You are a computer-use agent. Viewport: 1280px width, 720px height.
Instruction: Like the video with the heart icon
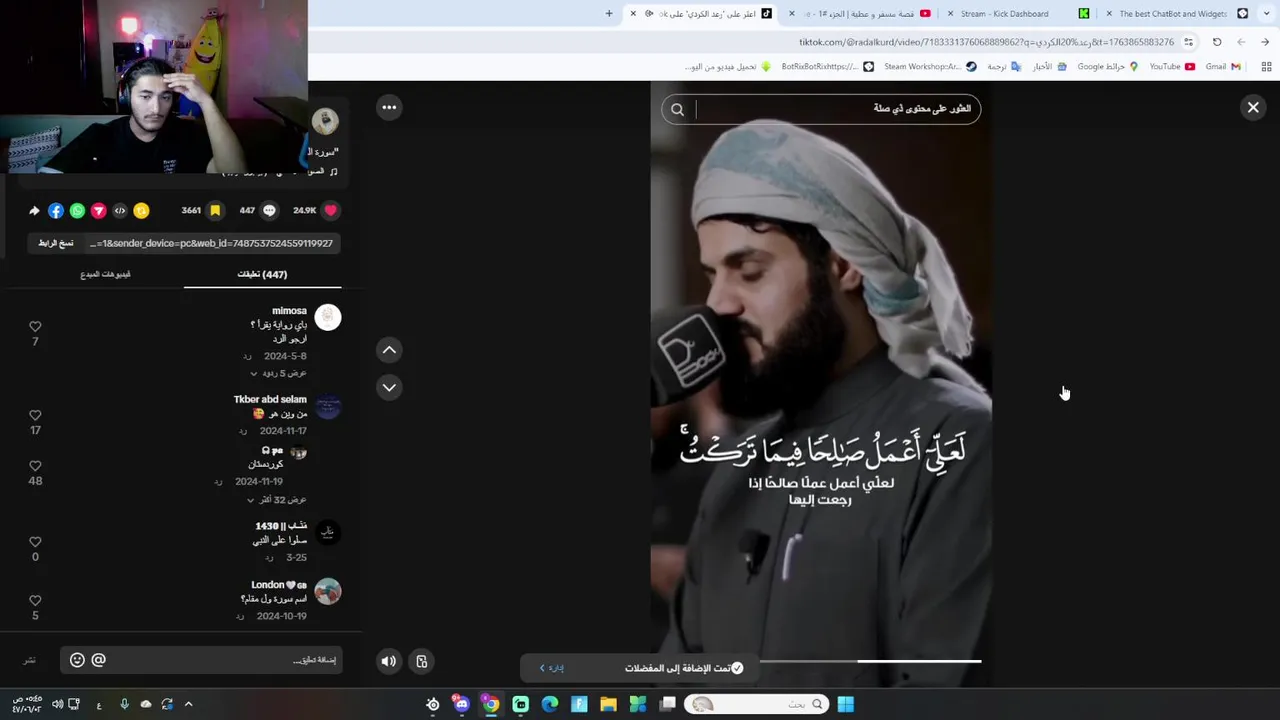click(x=330, y=211)
